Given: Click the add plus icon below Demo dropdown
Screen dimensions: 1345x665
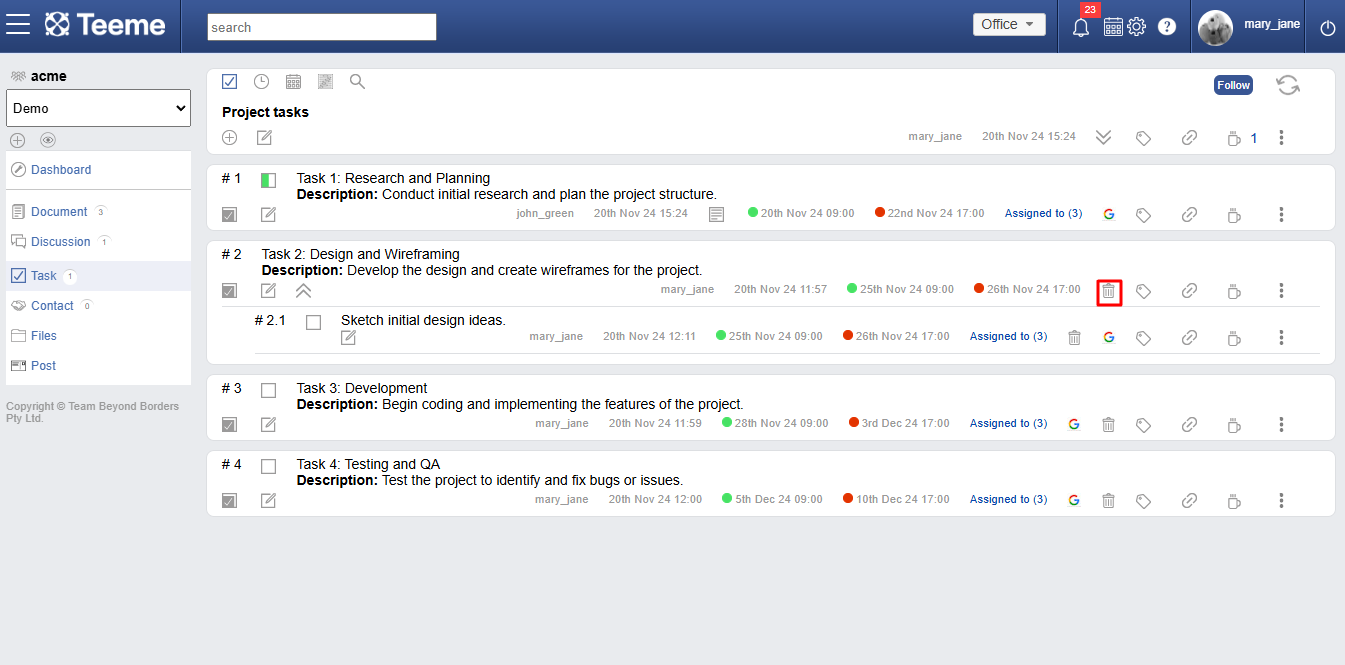Looking at the screenshot, I should click(x=18, y=140).
